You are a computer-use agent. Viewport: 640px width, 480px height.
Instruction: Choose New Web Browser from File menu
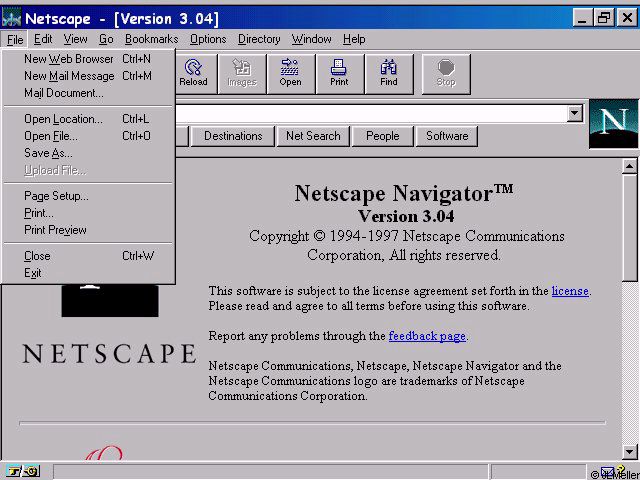click(x=88, y=59)
